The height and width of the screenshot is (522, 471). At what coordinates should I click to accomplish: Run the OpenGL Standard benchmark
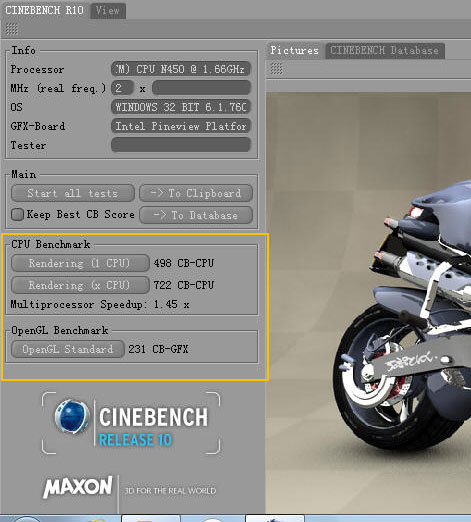(68, 349)
